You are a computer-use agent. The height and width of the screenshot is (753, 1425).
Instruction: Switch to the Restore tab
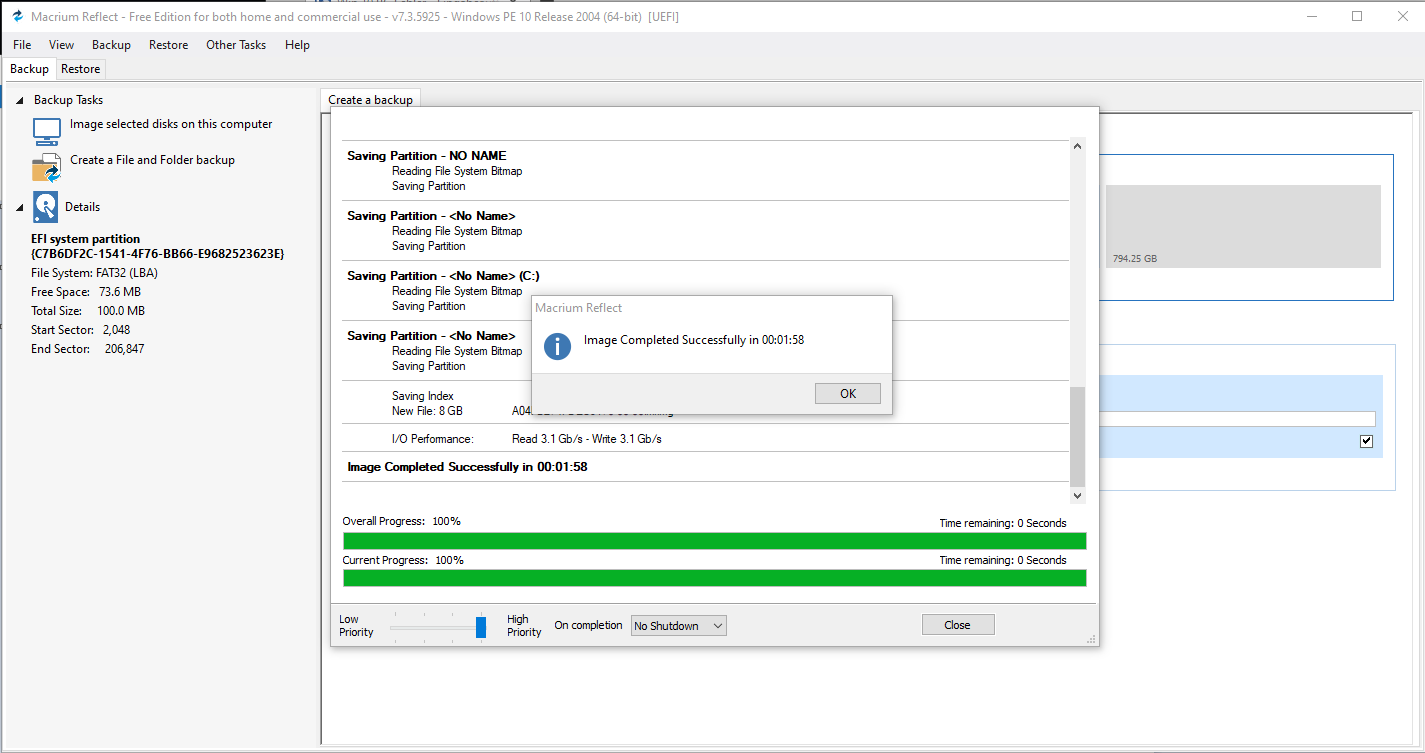tap(81, 69)
